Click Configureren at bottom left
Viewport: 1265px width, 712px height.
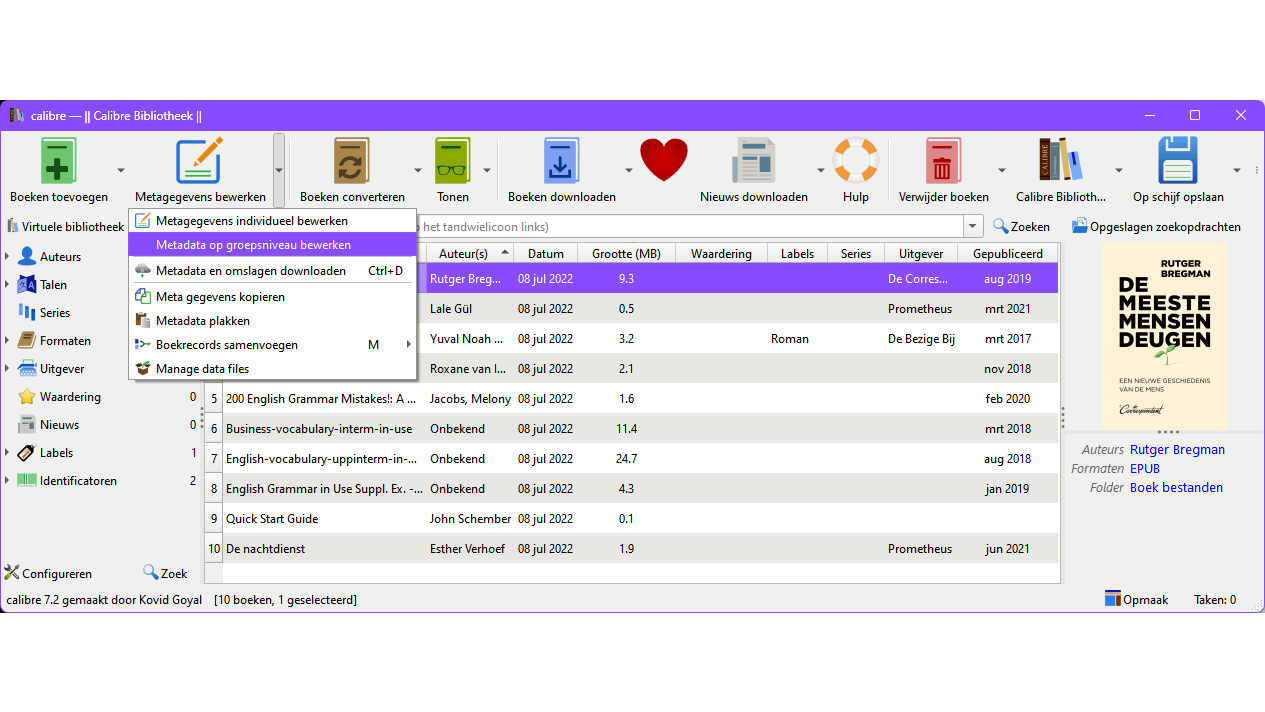pos(48,573)
